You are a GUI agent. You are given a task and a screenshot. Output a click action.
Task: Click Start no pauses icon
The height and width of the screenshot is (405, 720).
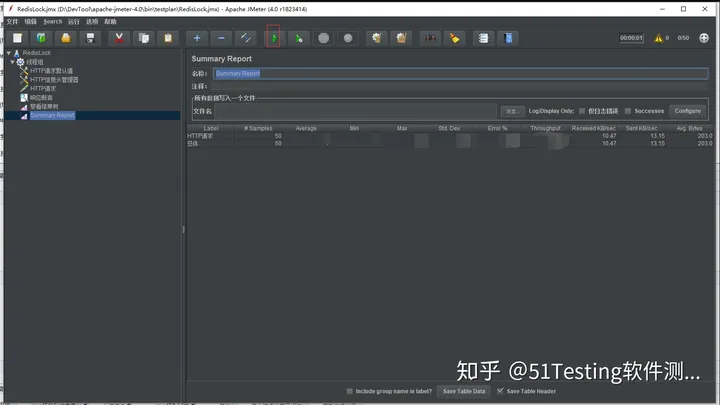pyautogui.click(x=299, y=38)
